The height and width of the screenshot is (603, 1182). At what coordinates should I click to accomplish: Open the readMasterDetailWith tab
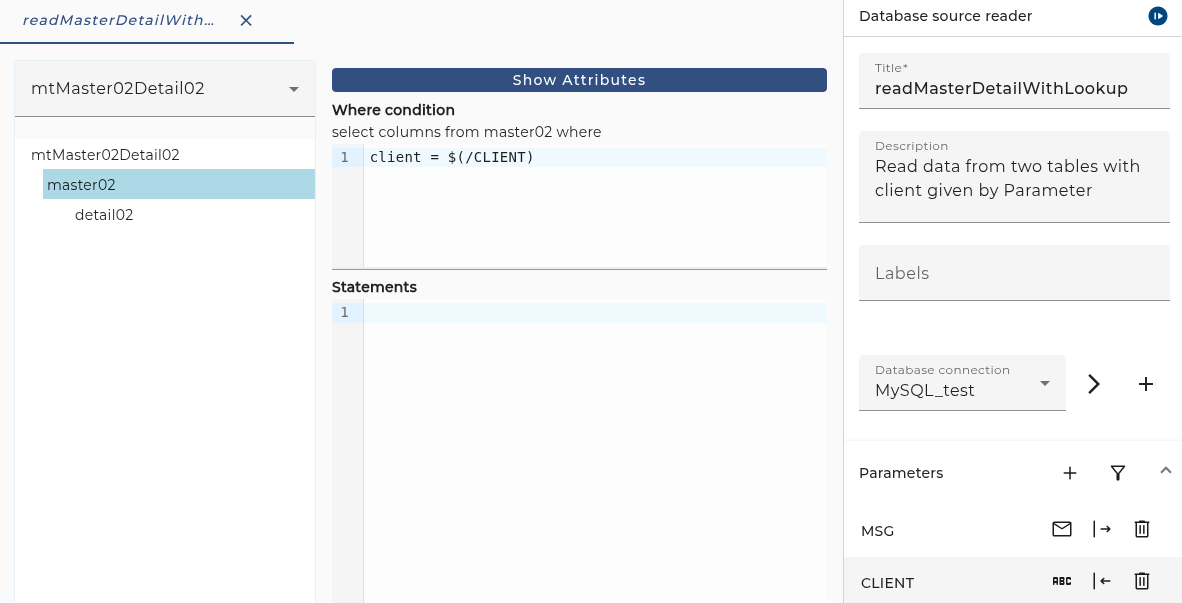coord(118,20)
